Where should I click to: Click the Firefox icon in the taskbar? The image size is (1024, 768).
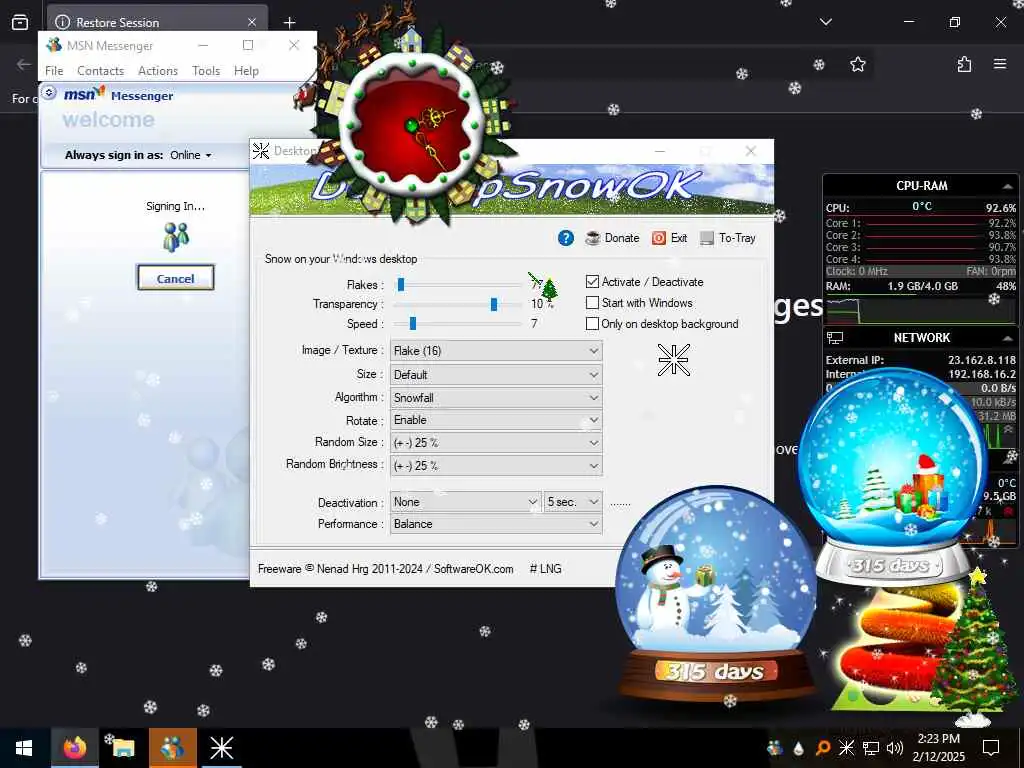point(74,747)
